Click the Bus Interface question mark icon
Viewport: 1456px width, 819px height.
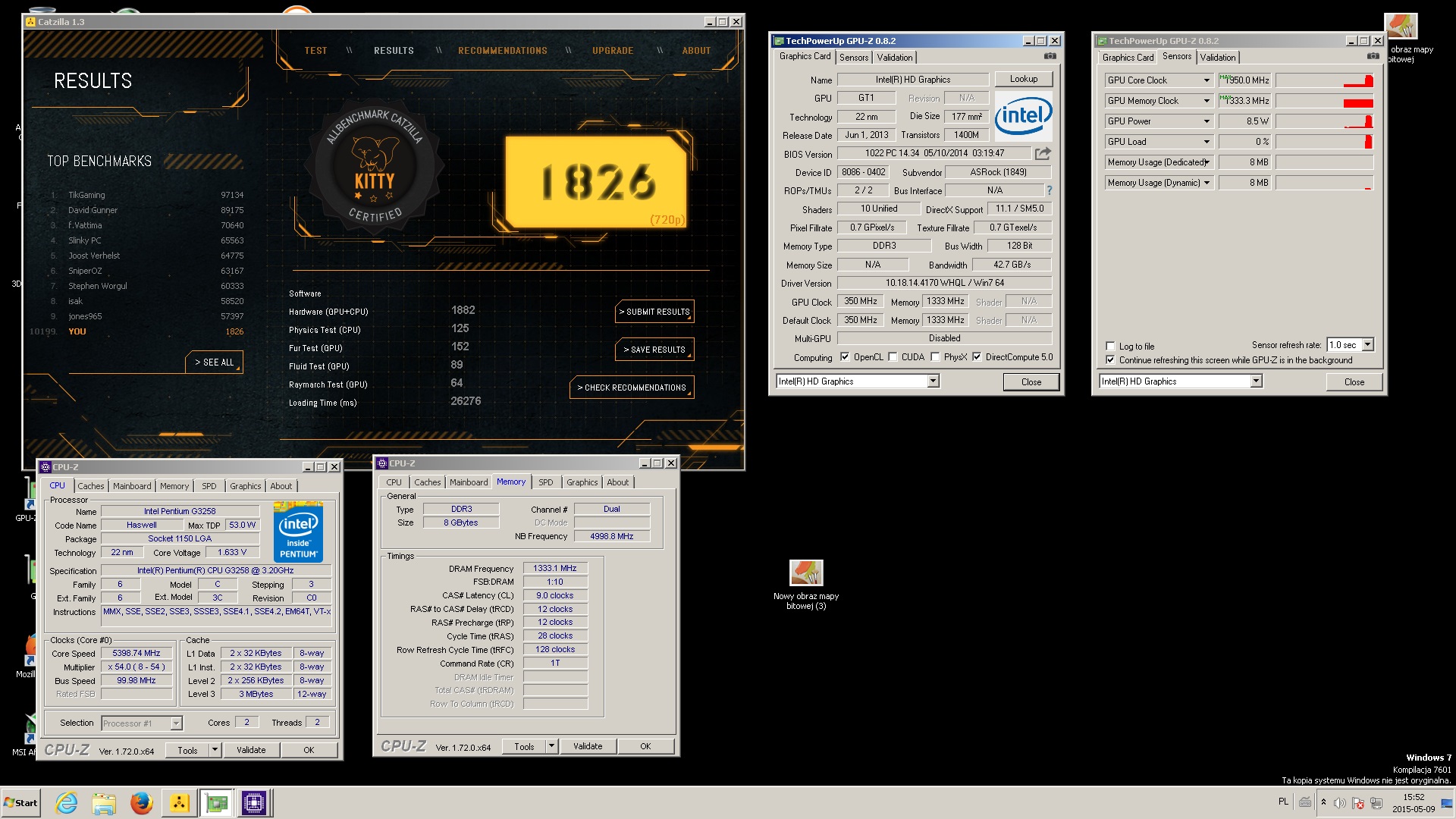tap(1050, 190)
